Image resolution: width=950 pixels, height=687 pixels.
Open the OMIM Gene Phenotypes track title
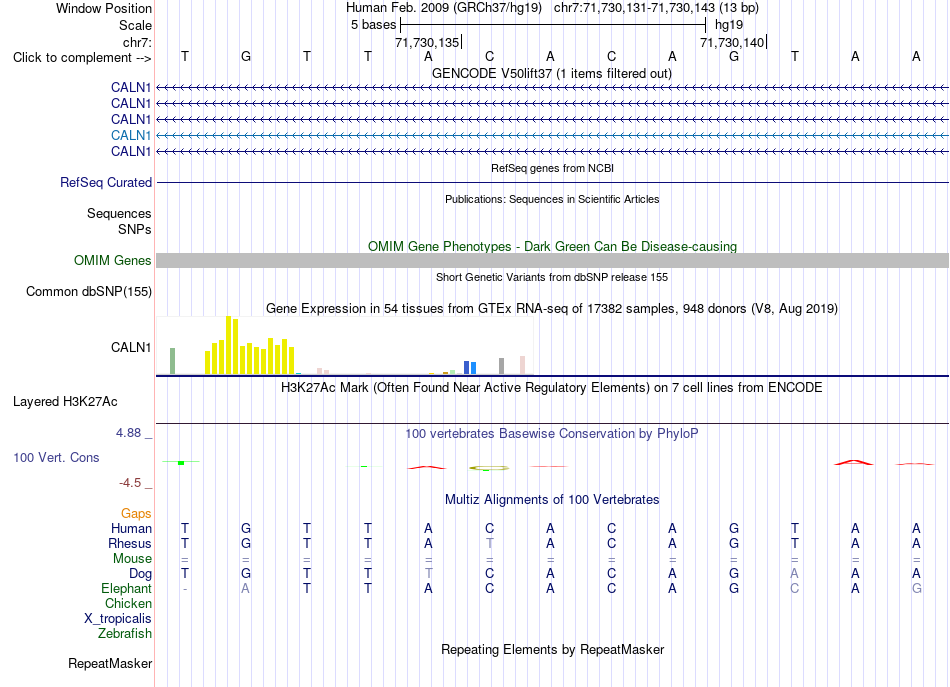552,247
